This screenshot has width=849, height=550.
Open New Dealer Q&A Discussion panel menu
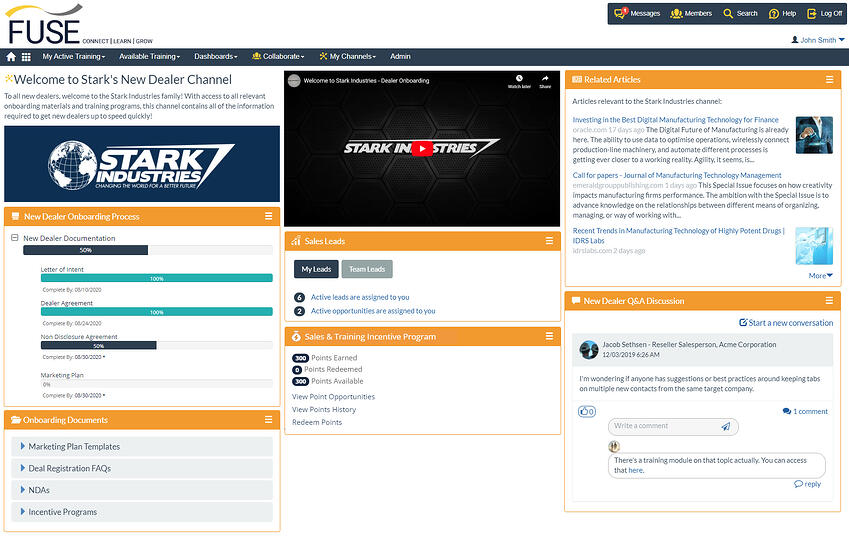(x=830, y=300)
